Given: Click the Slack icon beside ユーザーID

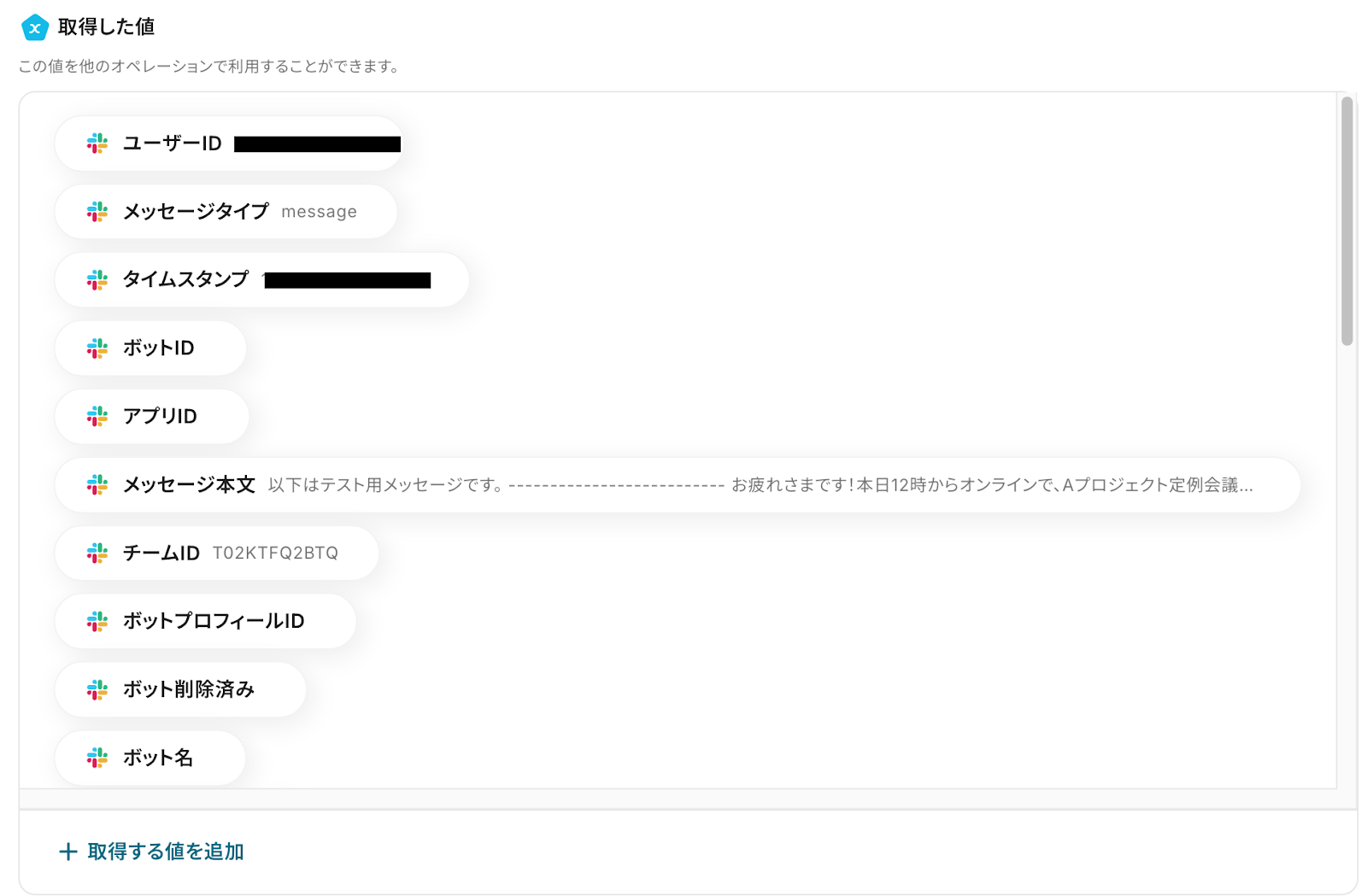Looking at the screenshot, I should (97, 143).
